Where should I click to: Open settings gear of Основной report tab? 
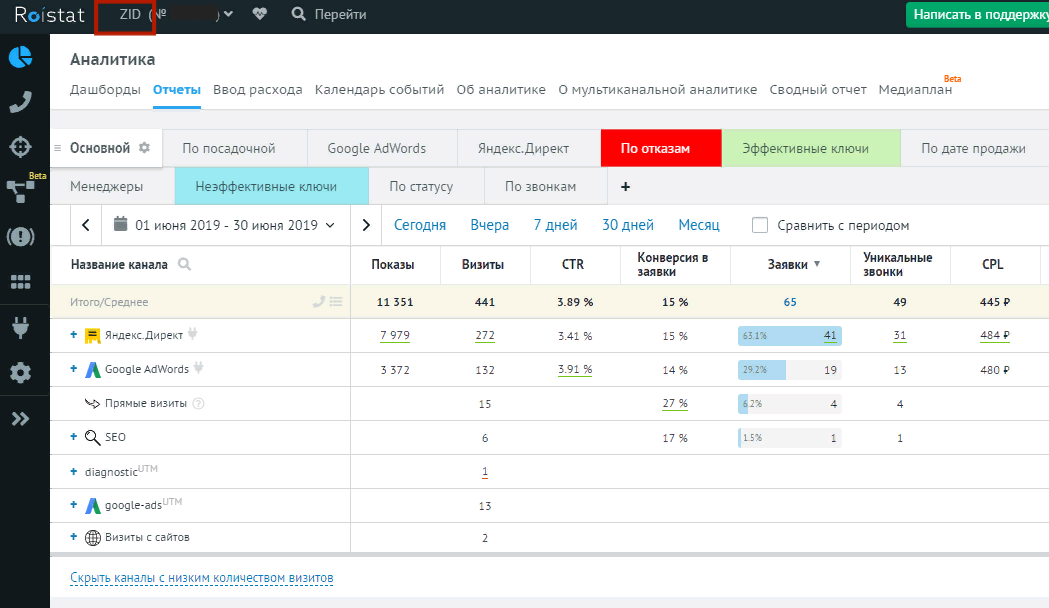point(145,148)
